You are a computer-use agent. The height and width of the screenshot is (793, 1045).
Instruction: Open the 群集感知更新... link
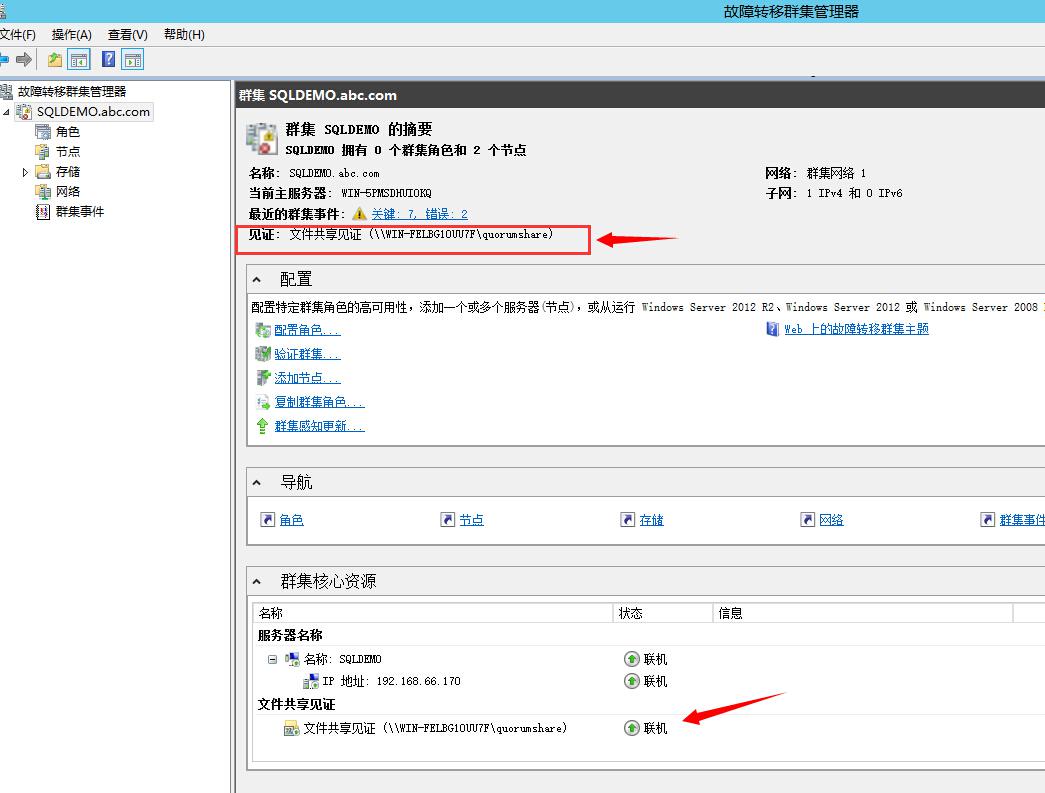click(319, 426)
